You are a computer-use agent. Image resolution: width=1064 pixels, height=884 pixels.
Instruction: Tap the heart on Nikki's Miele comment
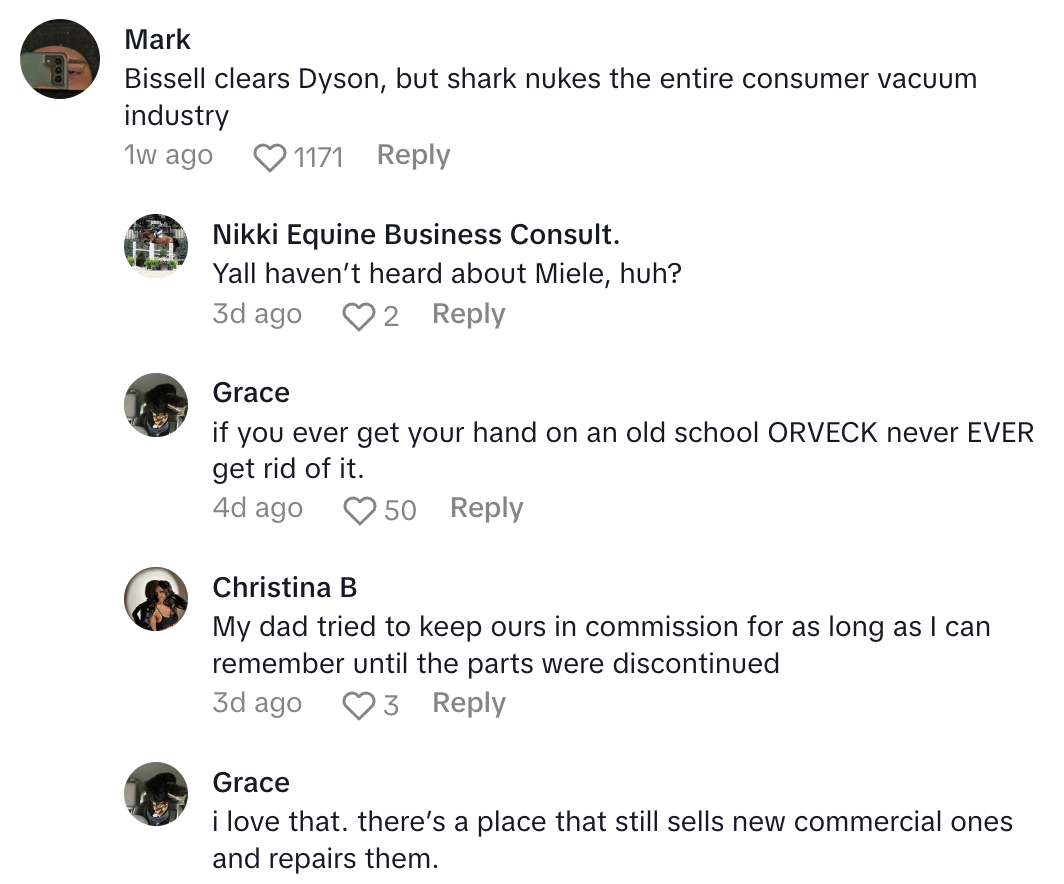click(358, 316)
